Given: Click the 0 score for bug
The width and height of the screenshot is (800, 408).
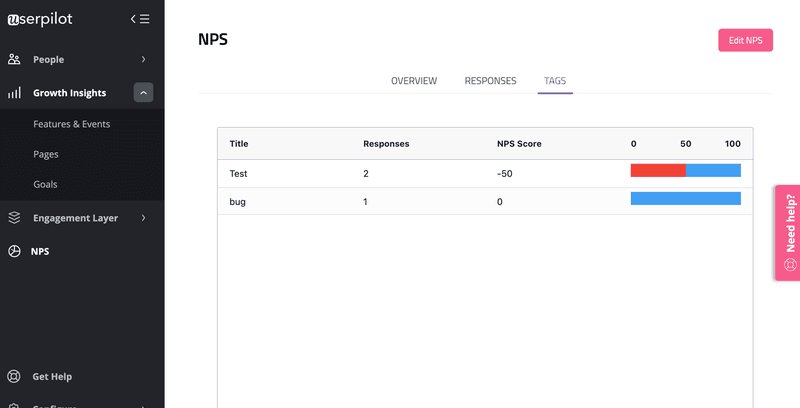Looking at the screenshot, I should (499, 201).
